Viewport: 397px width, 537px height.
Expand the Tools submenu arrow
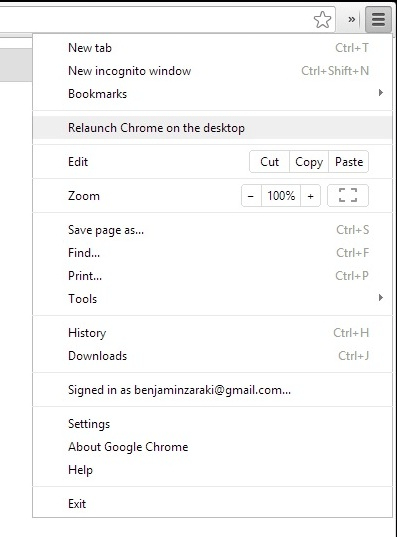[381, 298]
